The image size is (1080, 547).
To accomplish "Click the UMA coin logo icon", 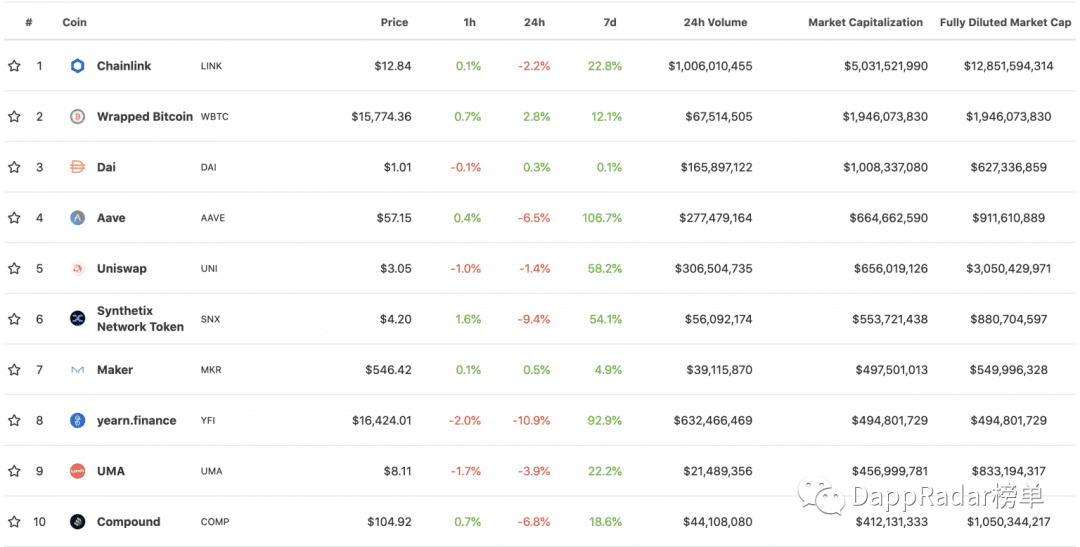I will pyautogui.click(x=78, y=471).
